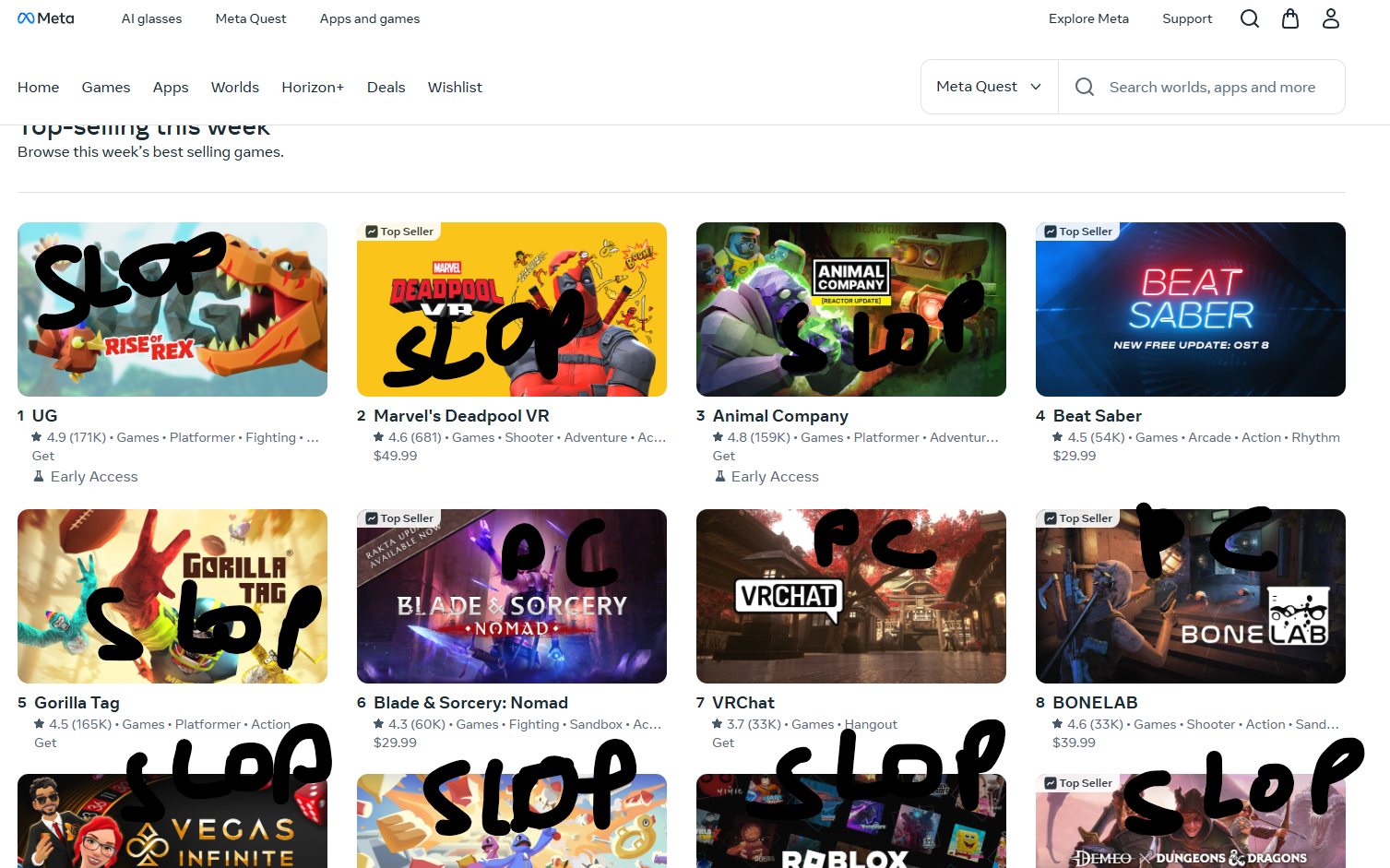
Task: Open the UG Rise of Rex thumbnail
Action: pyautogui.click(x=172, y=309)
